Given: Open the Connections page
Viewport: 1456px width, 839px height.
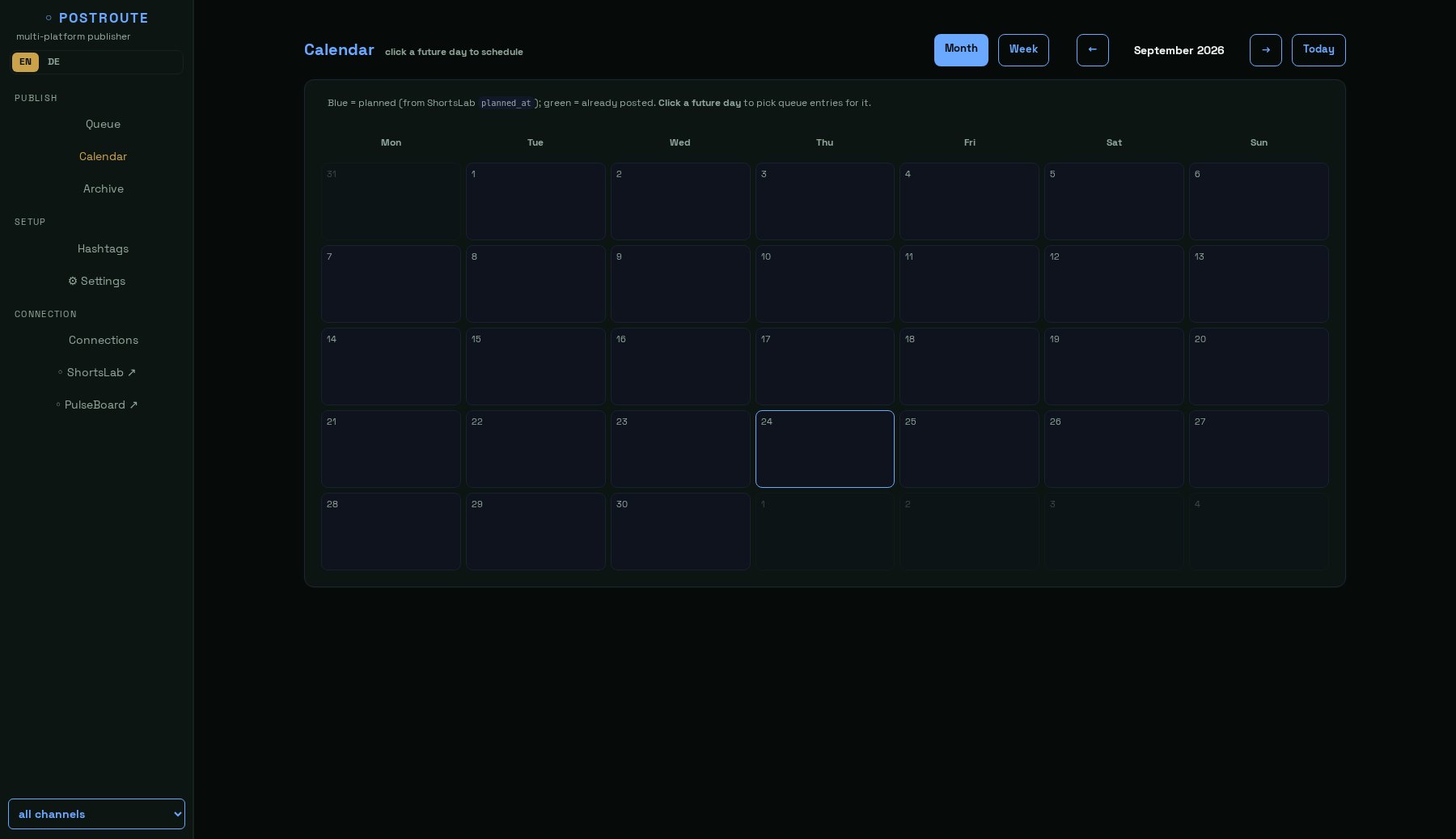Looking at the screenshot, I should pos(103,340).
